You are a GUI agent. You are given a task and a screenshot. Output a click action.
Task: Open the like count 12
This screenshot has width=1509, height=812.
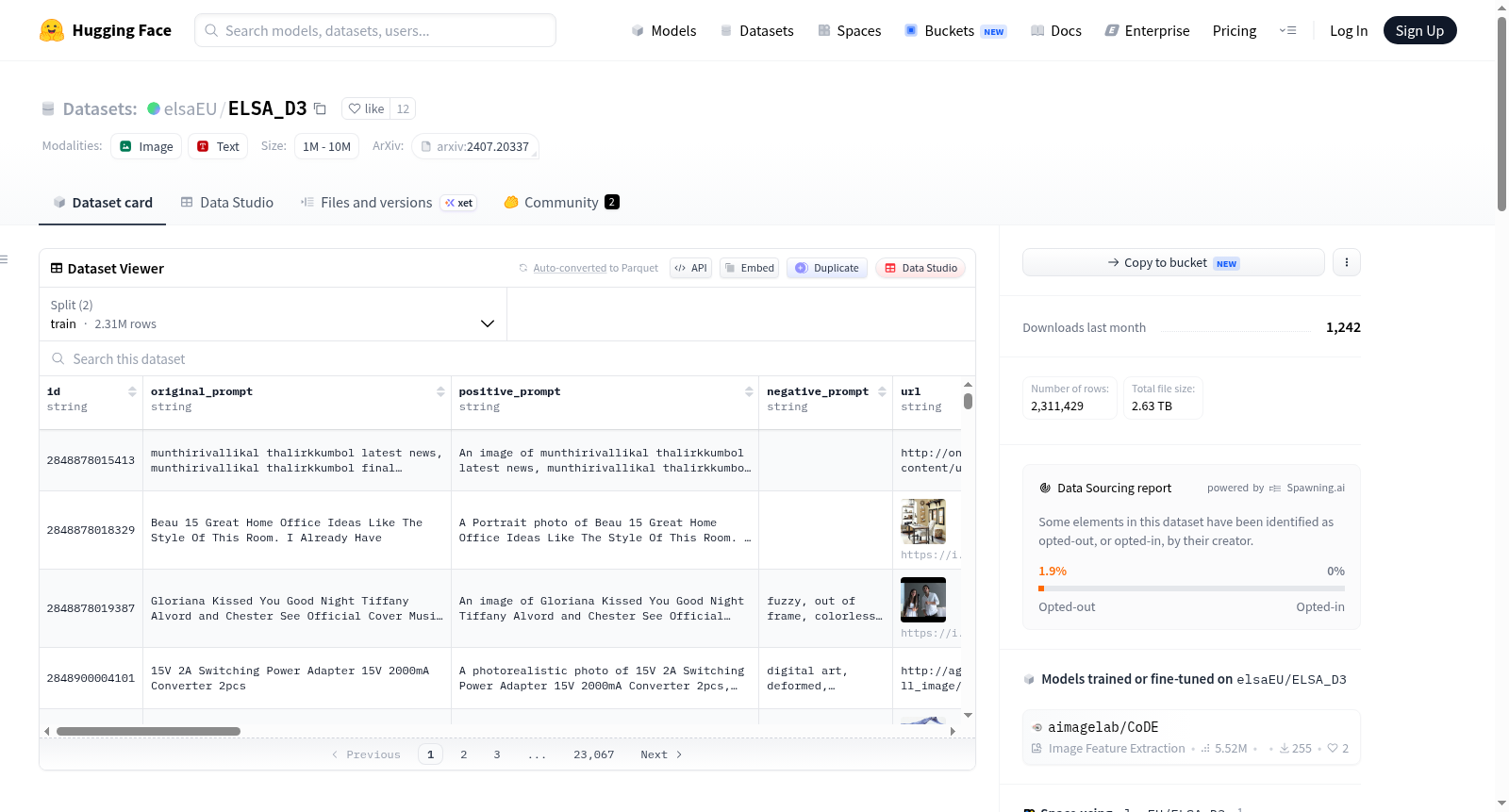[x=403, y=108]
